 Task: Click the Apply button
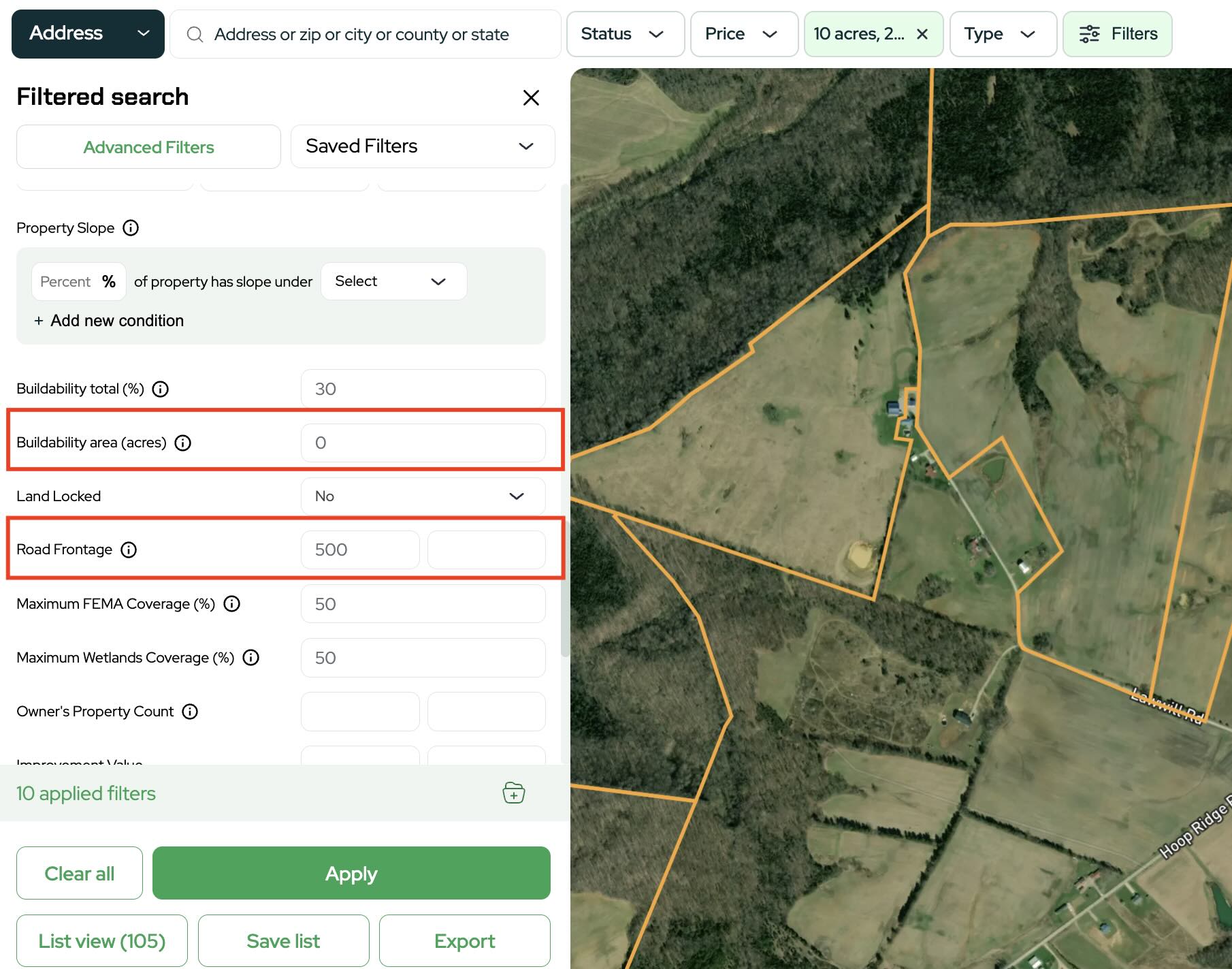tap(351, 873)
